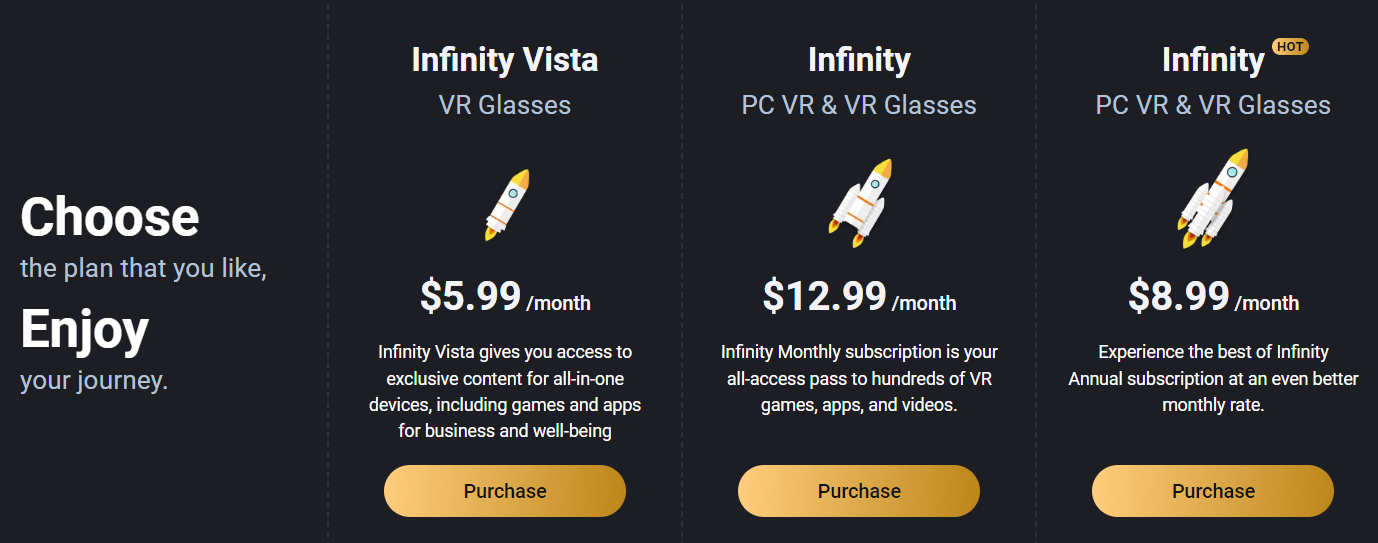Click the triple-booster rocket above $8.99
The image size is (1378, 543).
click(1213, 199)
